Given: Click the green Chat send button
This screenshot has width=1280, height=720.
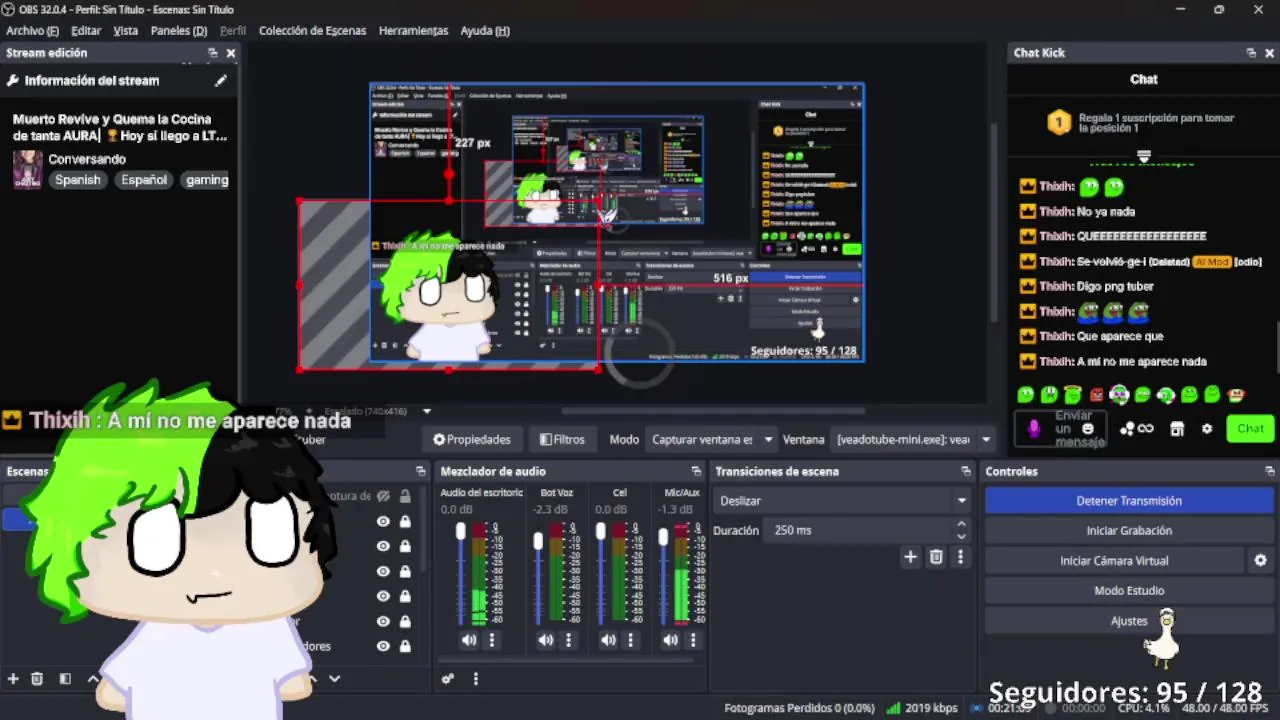Looking at the screenshot, I should [1250, 428].
